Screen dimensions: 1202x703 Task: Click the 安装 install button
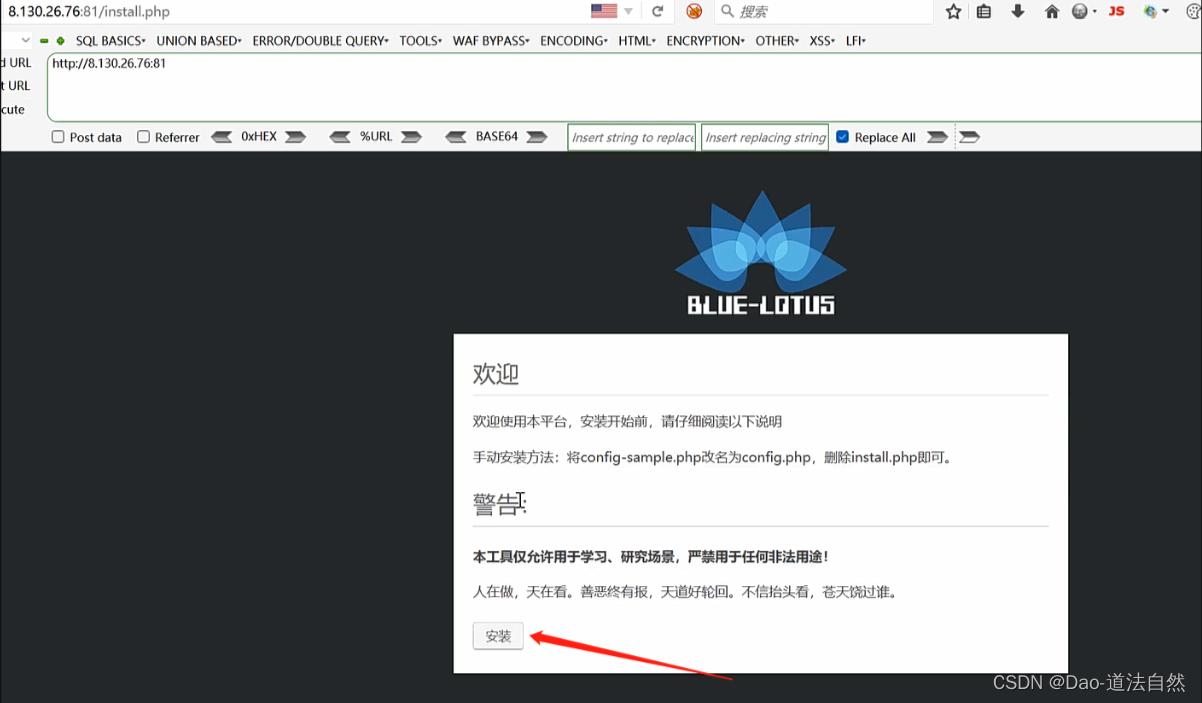pyautogui.click(x=498, y=636)
